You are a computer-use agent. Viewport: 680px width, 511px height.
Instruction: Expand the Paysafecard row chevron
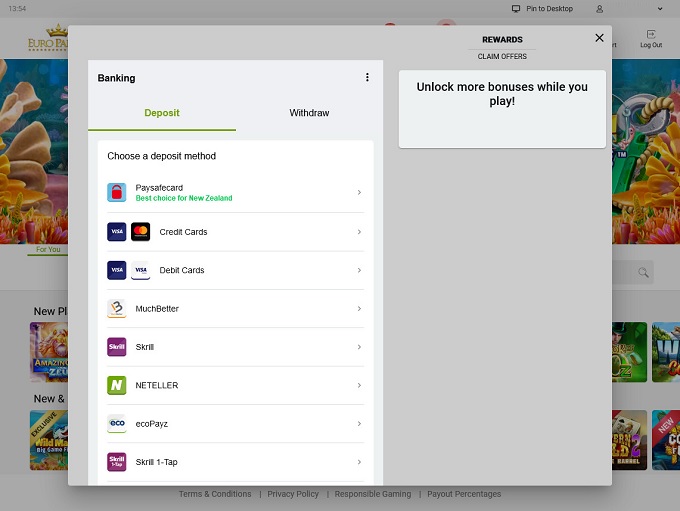click(x=359, y=193)
